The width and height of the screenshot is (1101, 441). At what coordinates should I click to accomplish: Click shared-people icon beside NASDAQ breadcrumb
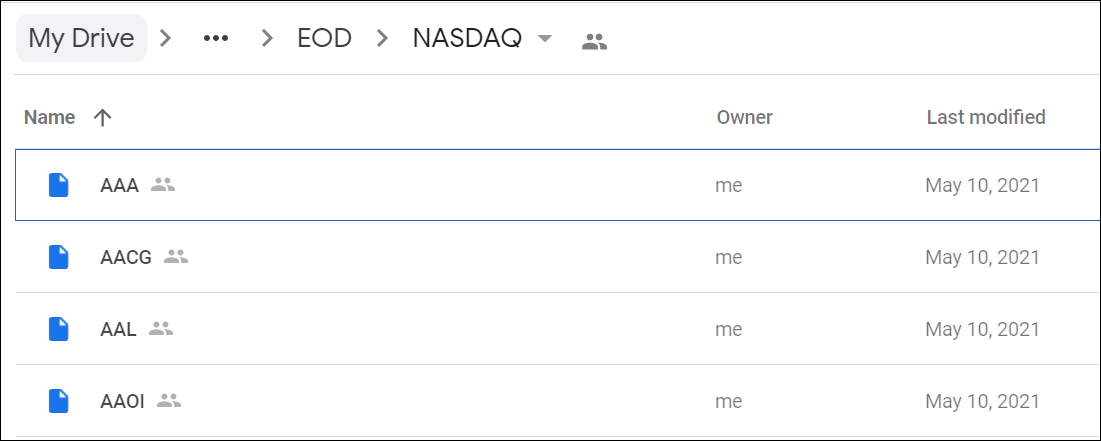(594, 42)
